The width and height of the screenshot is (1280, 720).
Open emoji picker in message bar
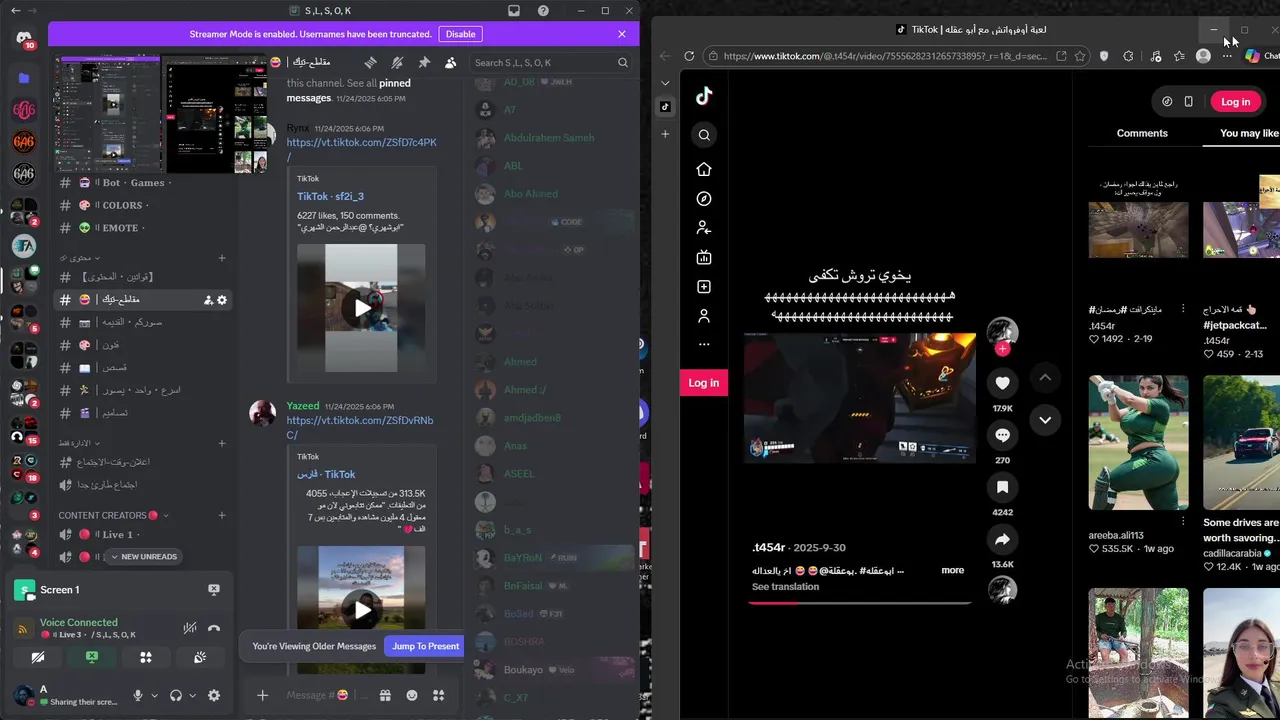(x=412, y=695)
